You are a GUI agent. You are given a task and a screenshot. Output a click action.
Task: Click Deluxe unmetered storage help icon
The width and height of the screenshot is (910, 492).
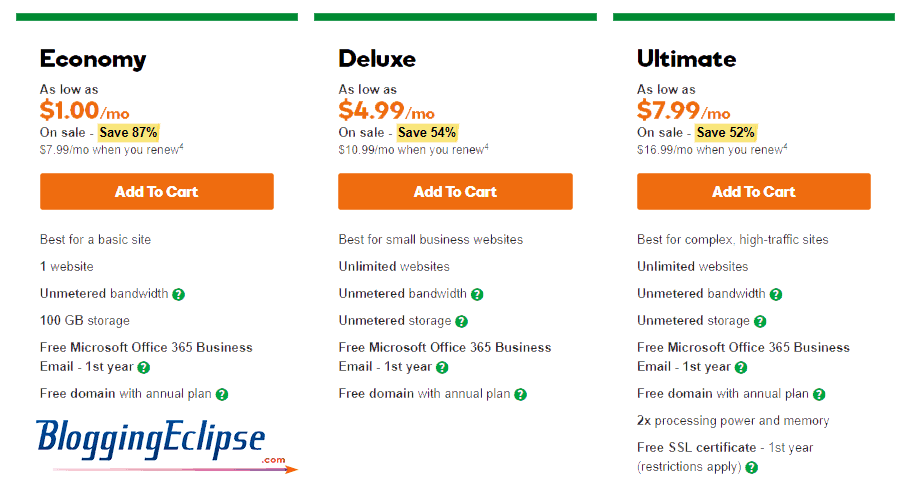(x=461, y=321)
